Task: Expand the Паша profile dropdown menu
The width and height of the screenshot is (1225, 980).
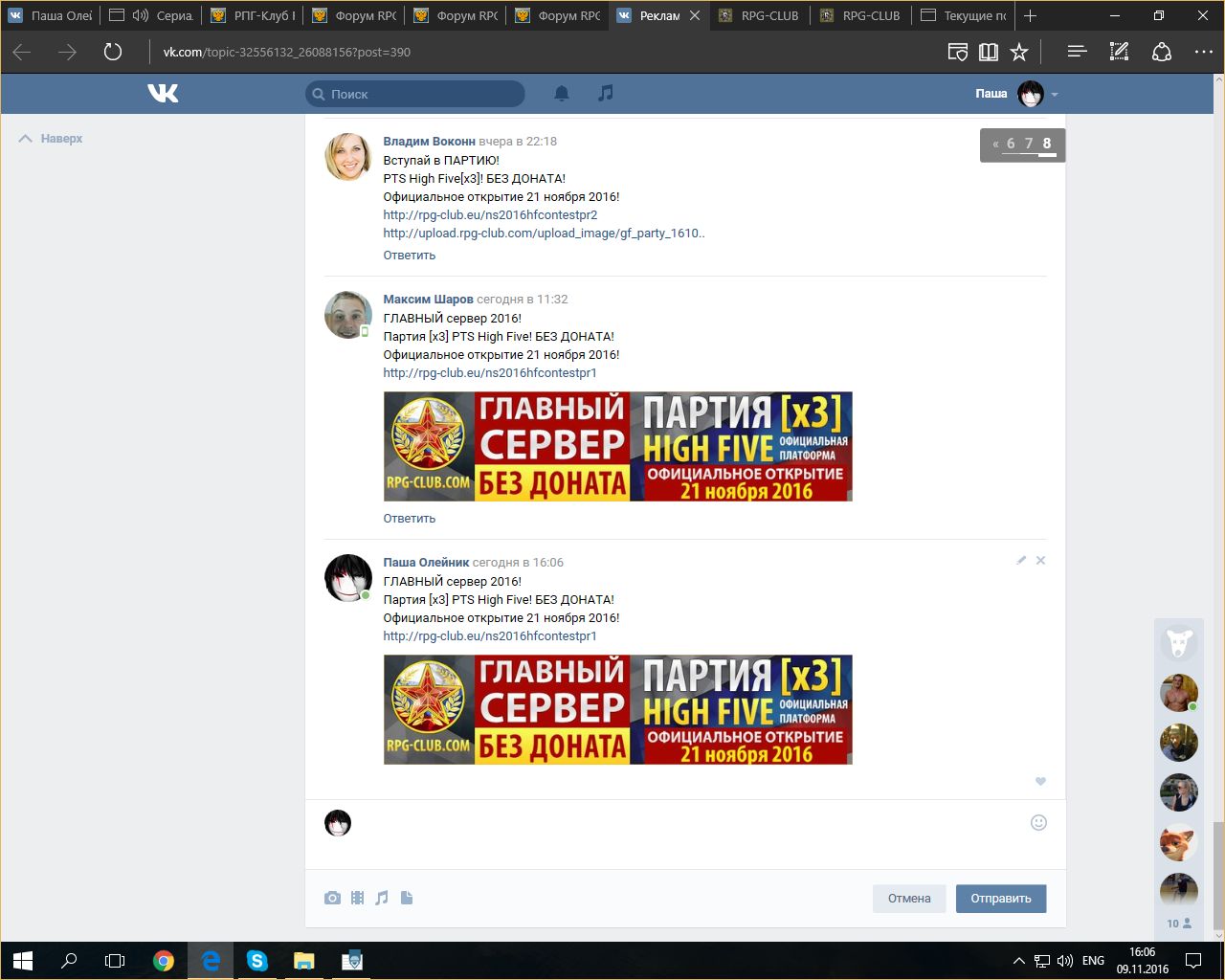Action: (x=1055, y=94)
